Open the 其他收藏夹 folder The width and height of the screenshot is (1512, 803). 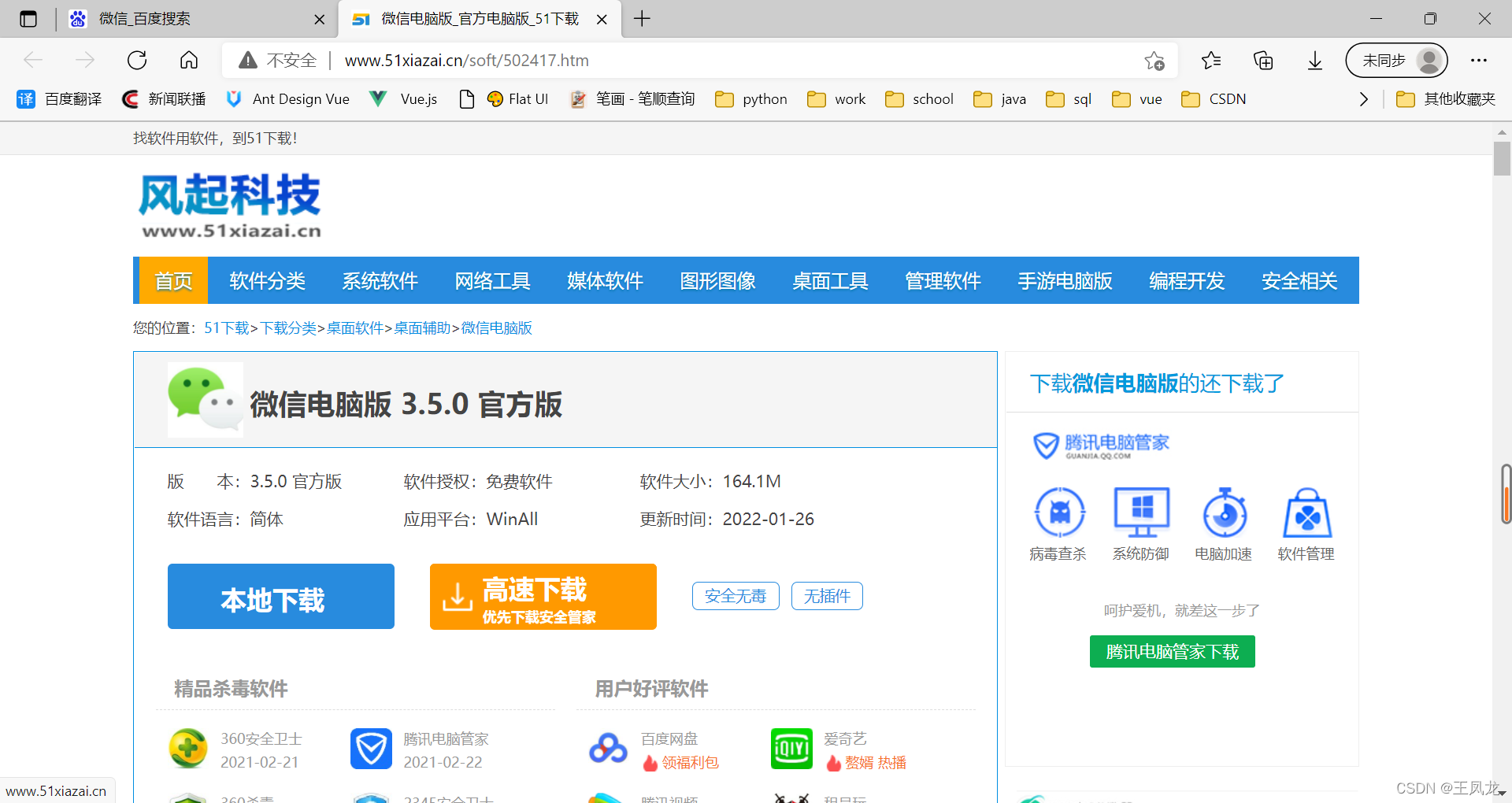click(x=1446, y=99)
